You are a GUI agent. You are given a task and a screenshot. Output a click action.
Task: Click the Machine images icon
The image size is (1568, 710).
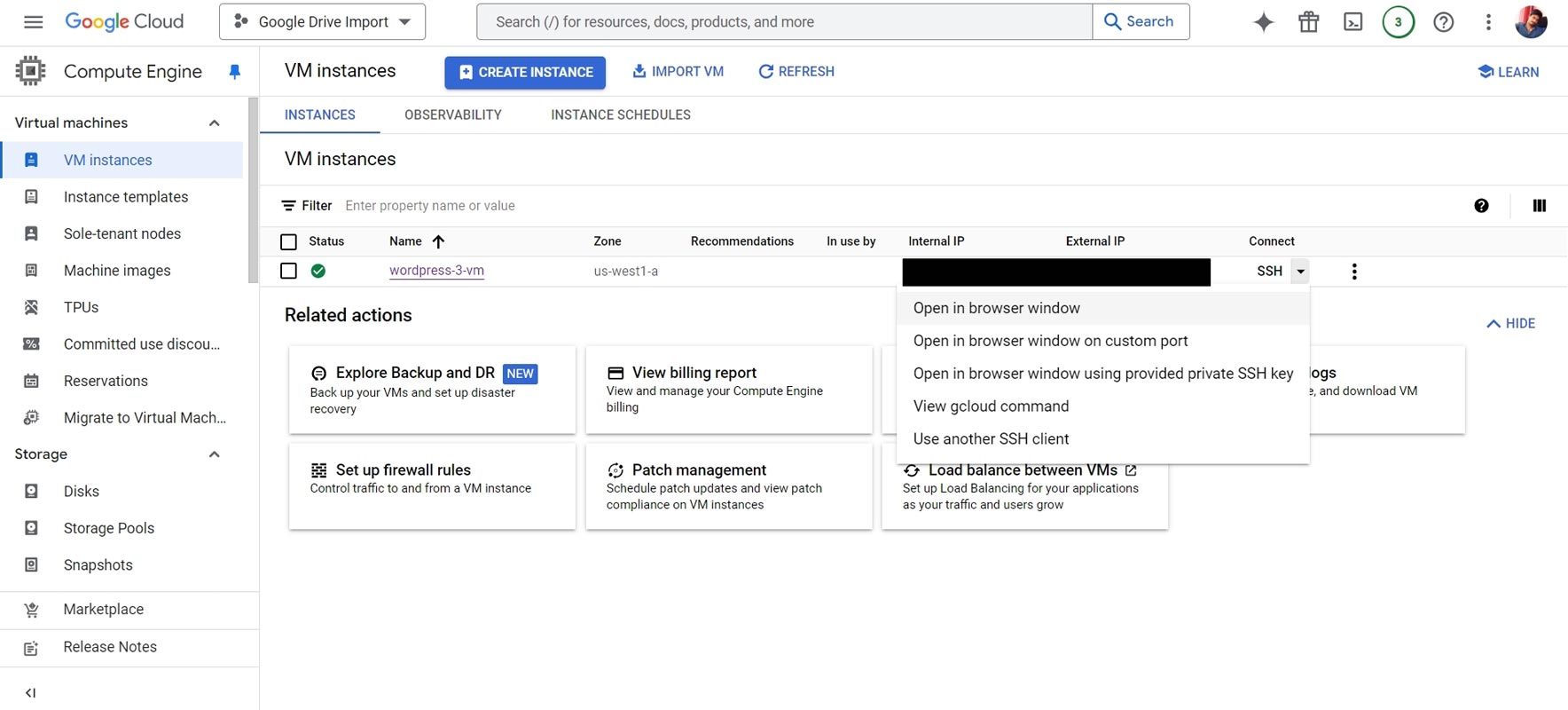tap(31, 271)
